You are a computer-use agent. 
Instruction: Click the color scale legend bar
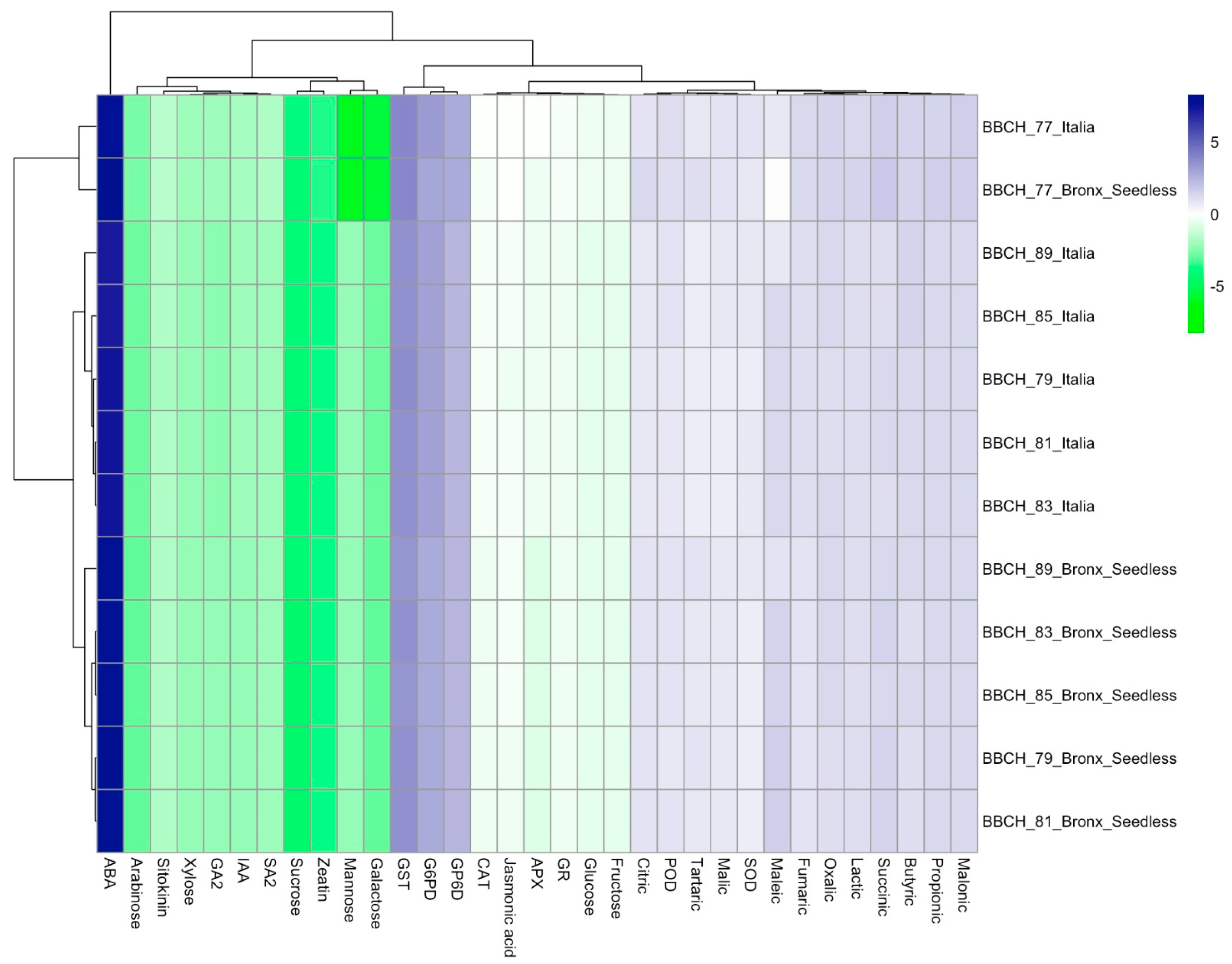pos(1195,213)
